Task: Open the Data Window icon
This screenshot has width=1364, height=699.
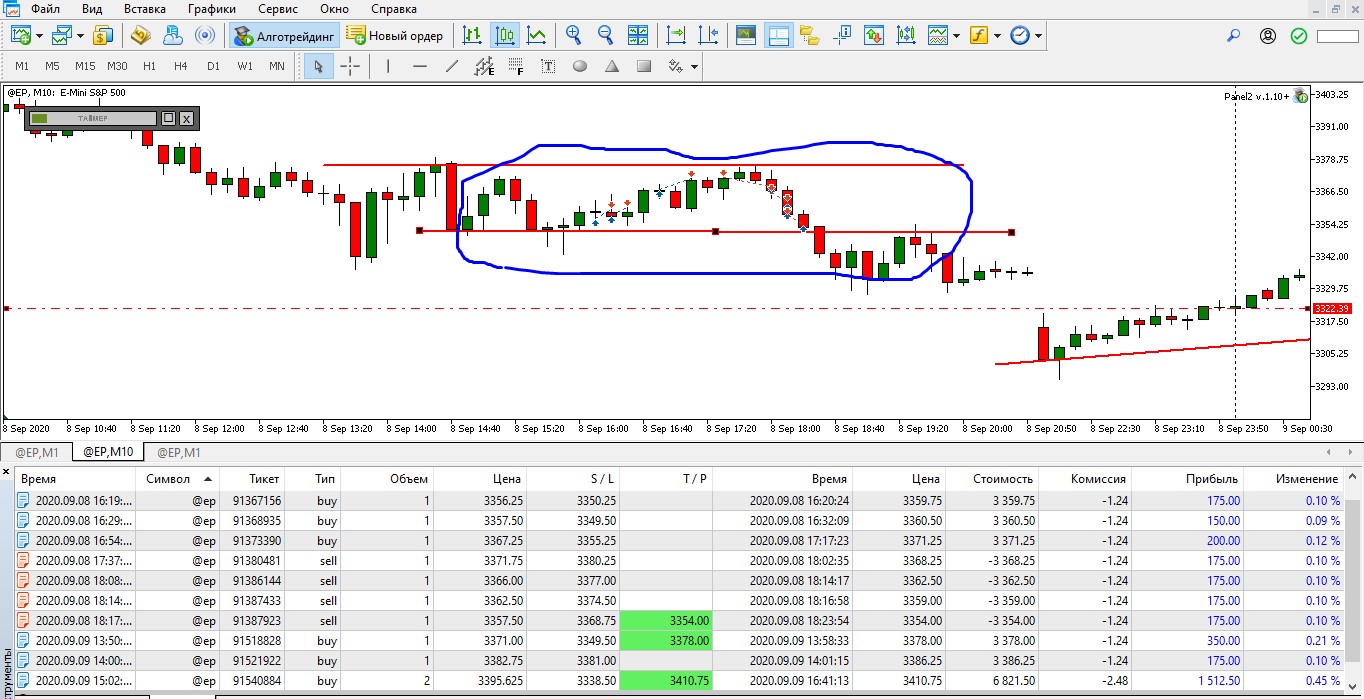Action: 842,36
